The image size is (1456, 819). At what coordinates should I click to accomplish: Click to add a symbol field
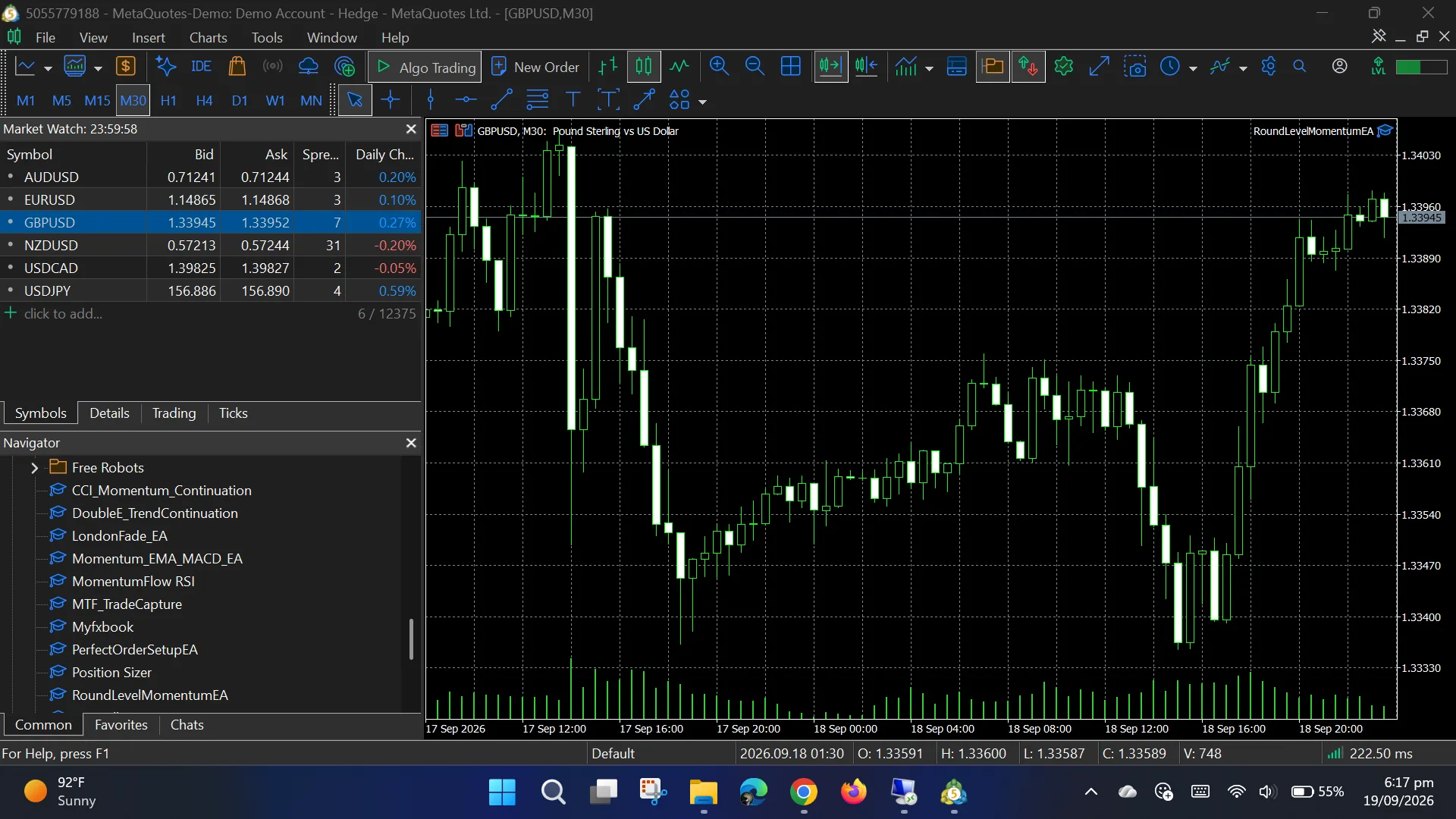pyautogui.click(x=63, y=314)
